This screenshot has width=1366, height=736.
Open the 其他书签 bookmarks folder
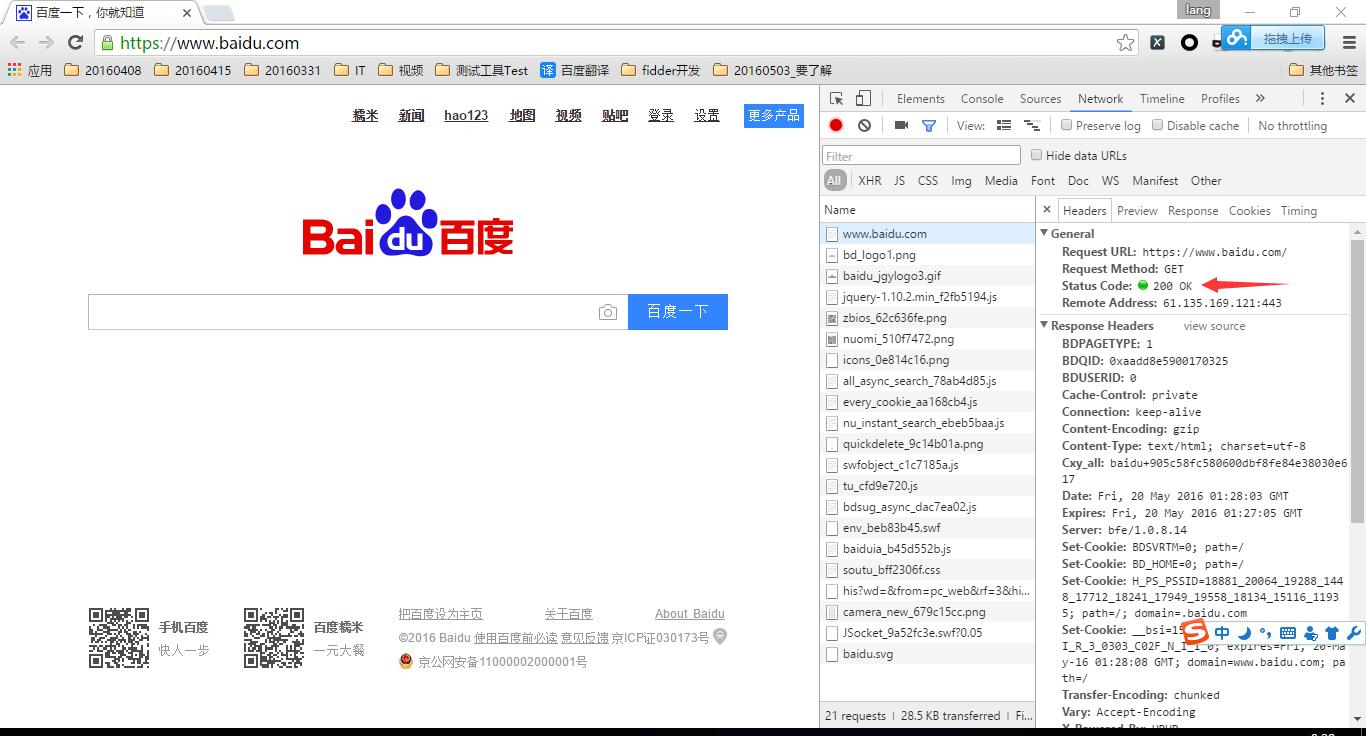click(1324, 70)
